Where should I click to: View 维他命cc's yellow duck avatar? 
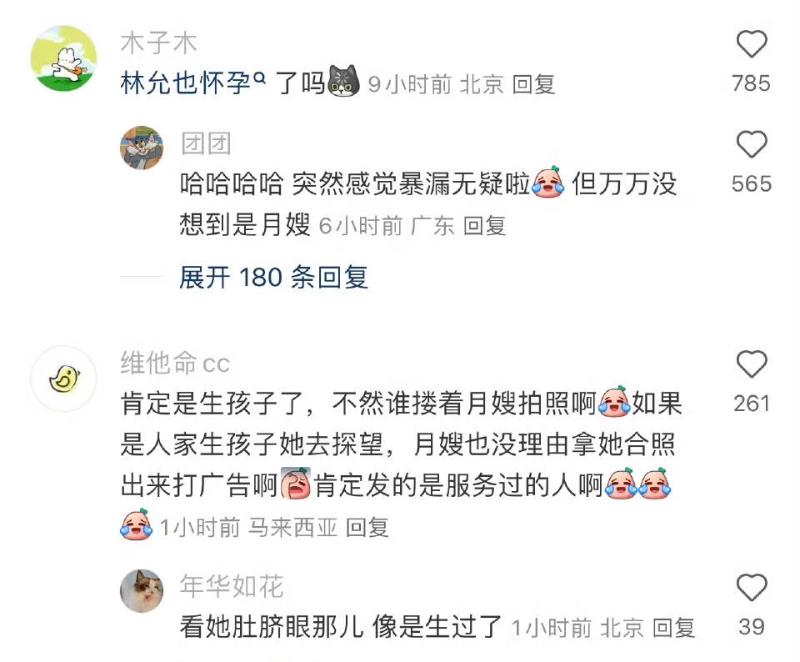tap(63, 379)
